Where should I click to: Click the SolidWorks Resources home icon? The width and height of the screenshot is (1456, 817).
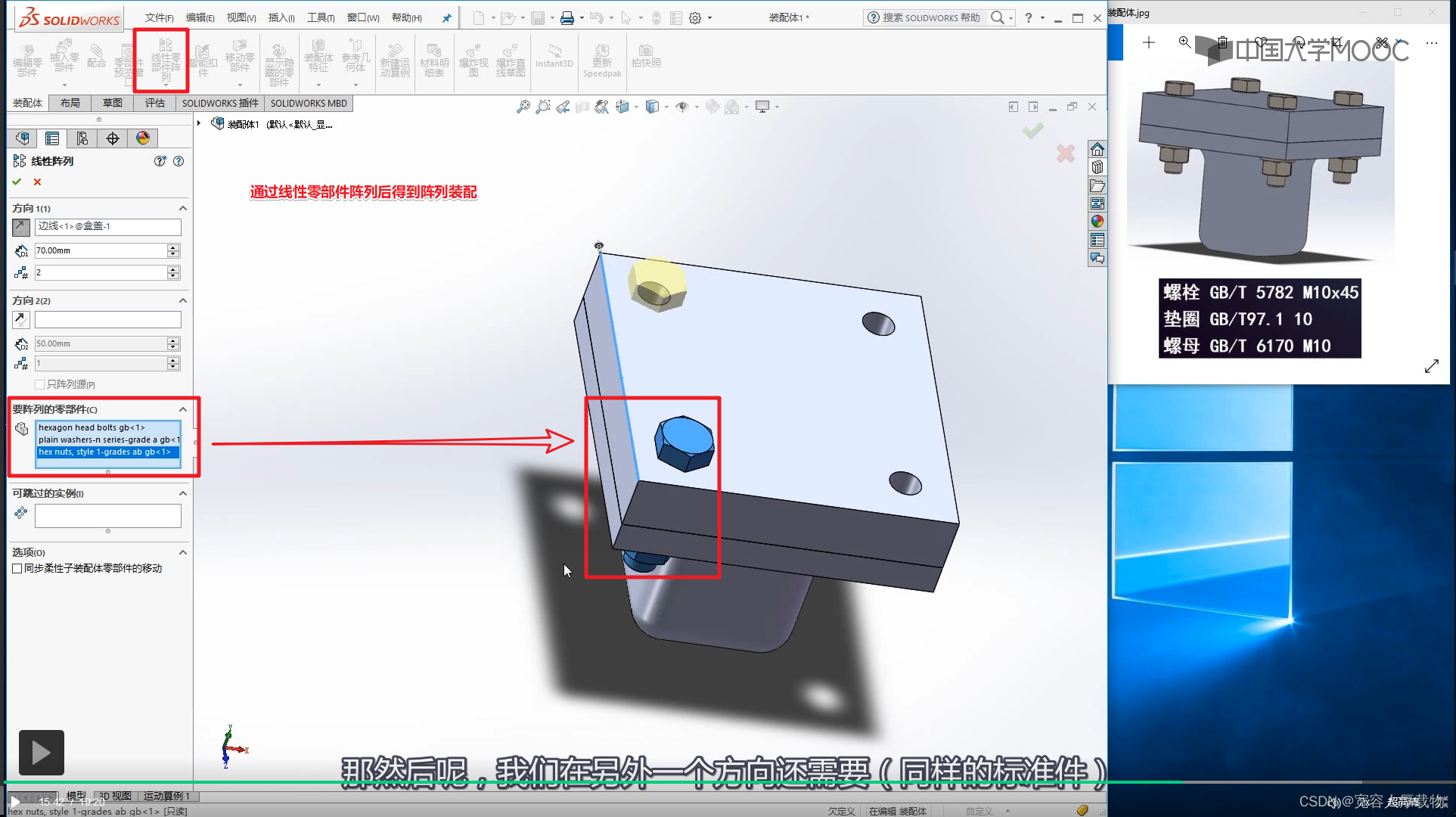(1097, 149)
